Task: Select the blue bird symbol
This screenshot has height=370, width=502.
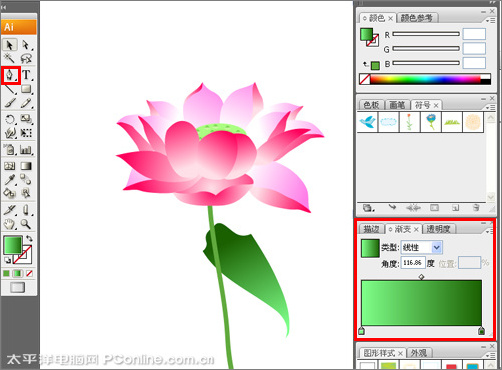Action: pyautogui.click(x=367, y=122)
